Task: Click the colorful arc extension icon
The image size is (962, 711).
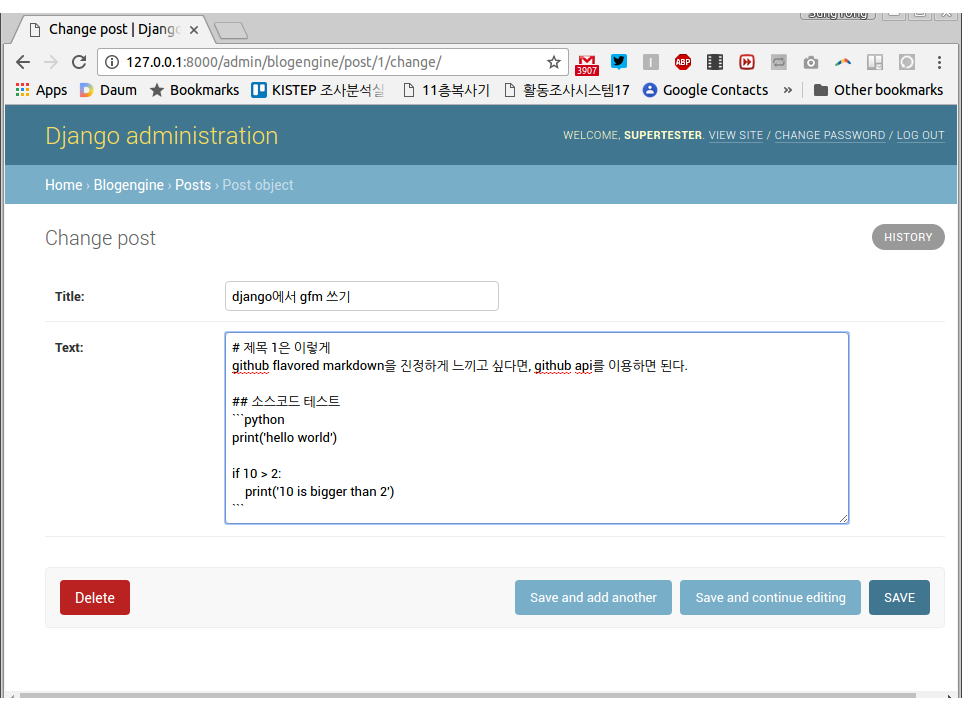Action: click(843, 62)
